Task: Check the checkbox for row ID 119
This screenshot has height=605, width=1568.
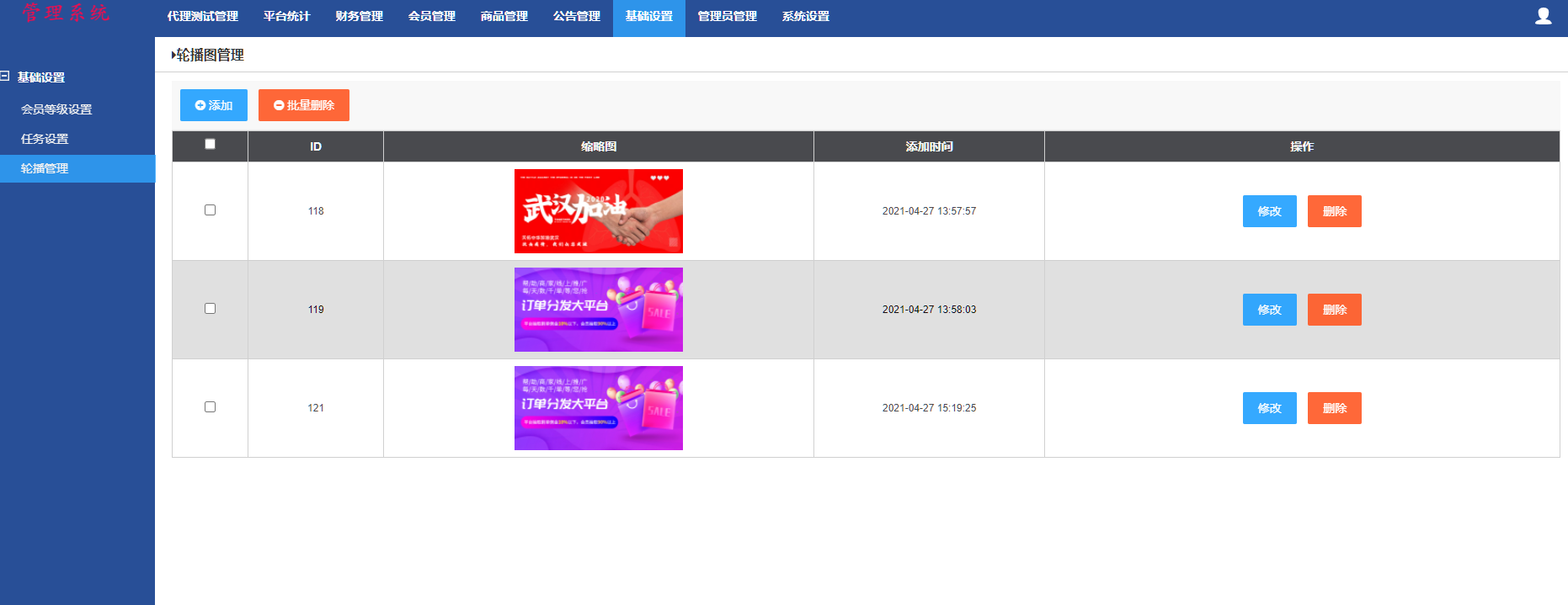Action: pyautogui.click(x=210, y=309)
